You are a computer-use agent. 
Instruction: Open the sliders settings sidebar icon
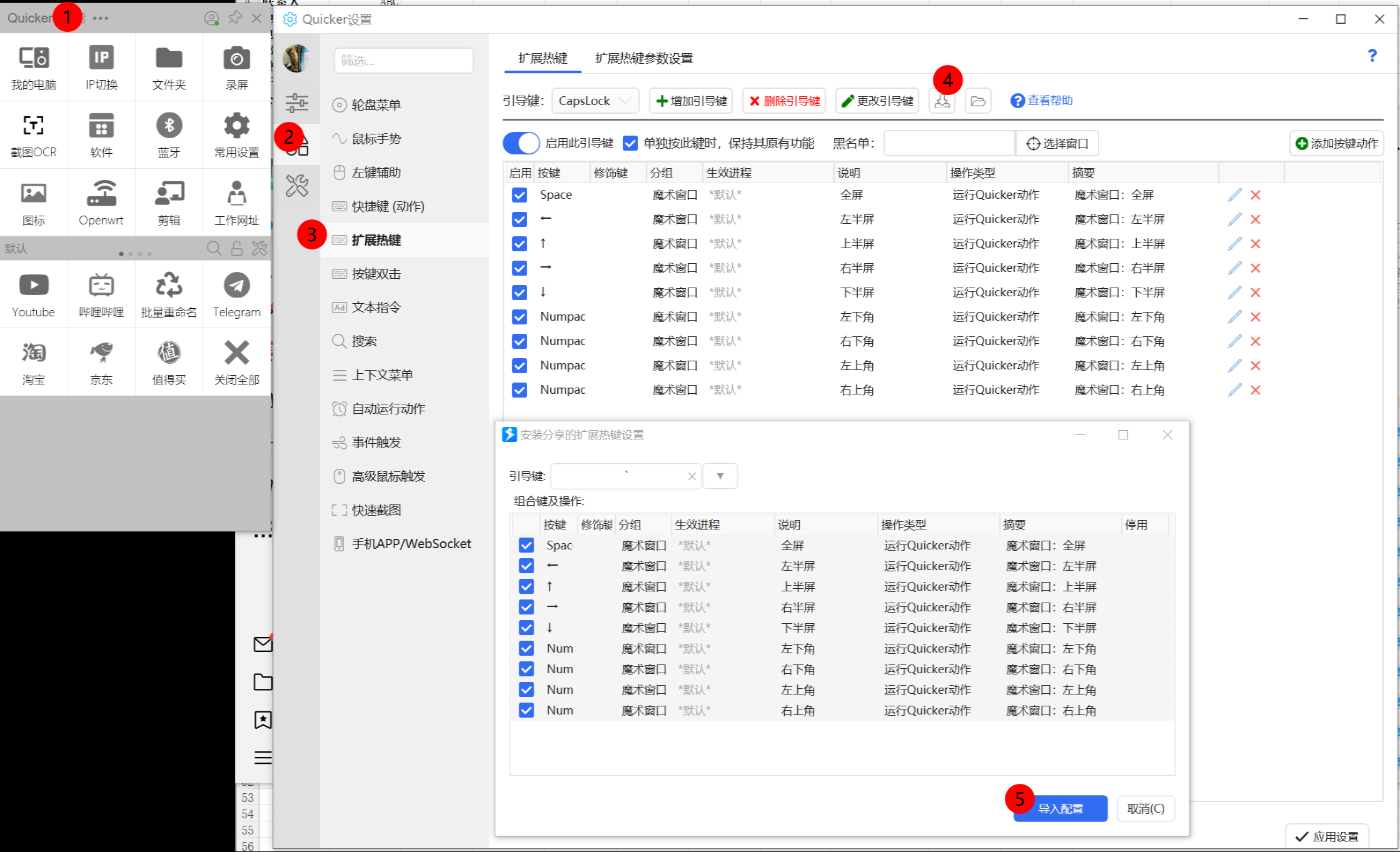click(x=297, y=103)
